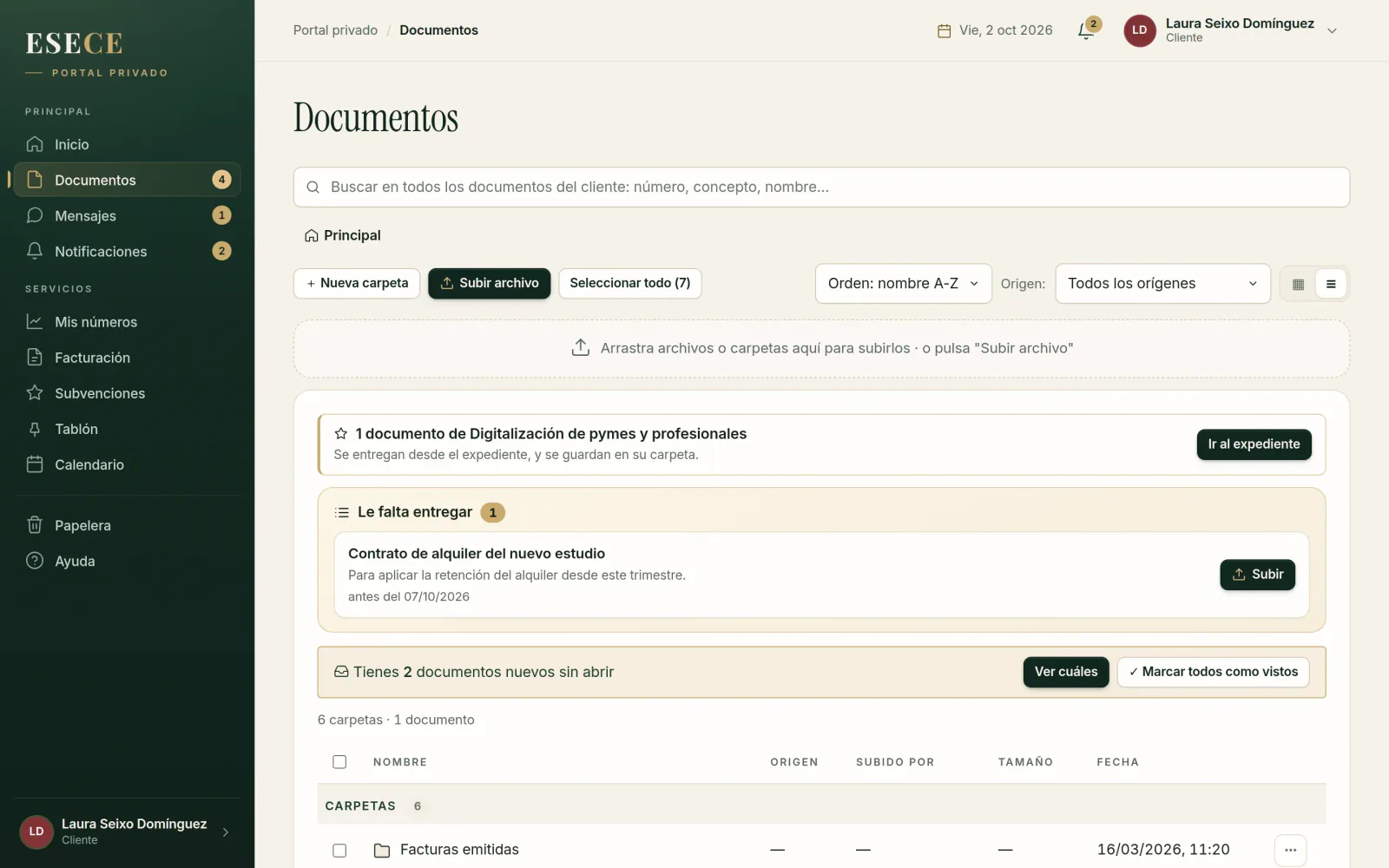Open Mis números in sidebar
The height and width of the screenshot is (868, 1389).
[x=127, y=321]
